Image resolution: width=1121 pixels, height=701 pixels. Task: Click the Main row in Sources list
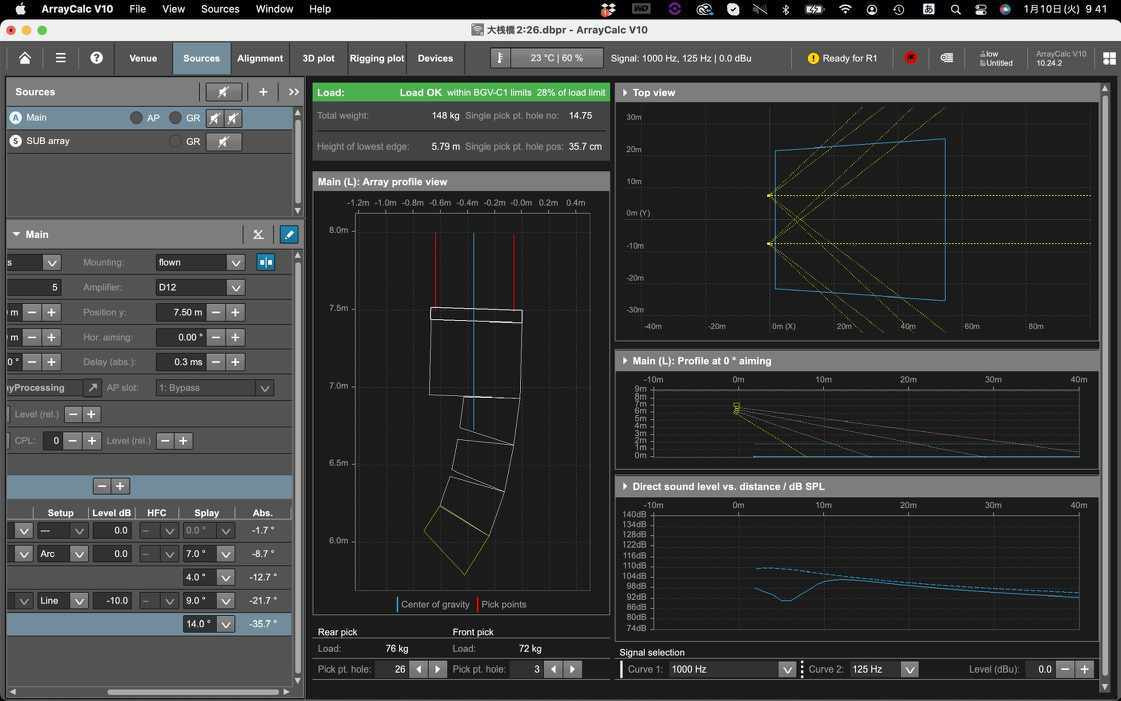tap(149, 118)
